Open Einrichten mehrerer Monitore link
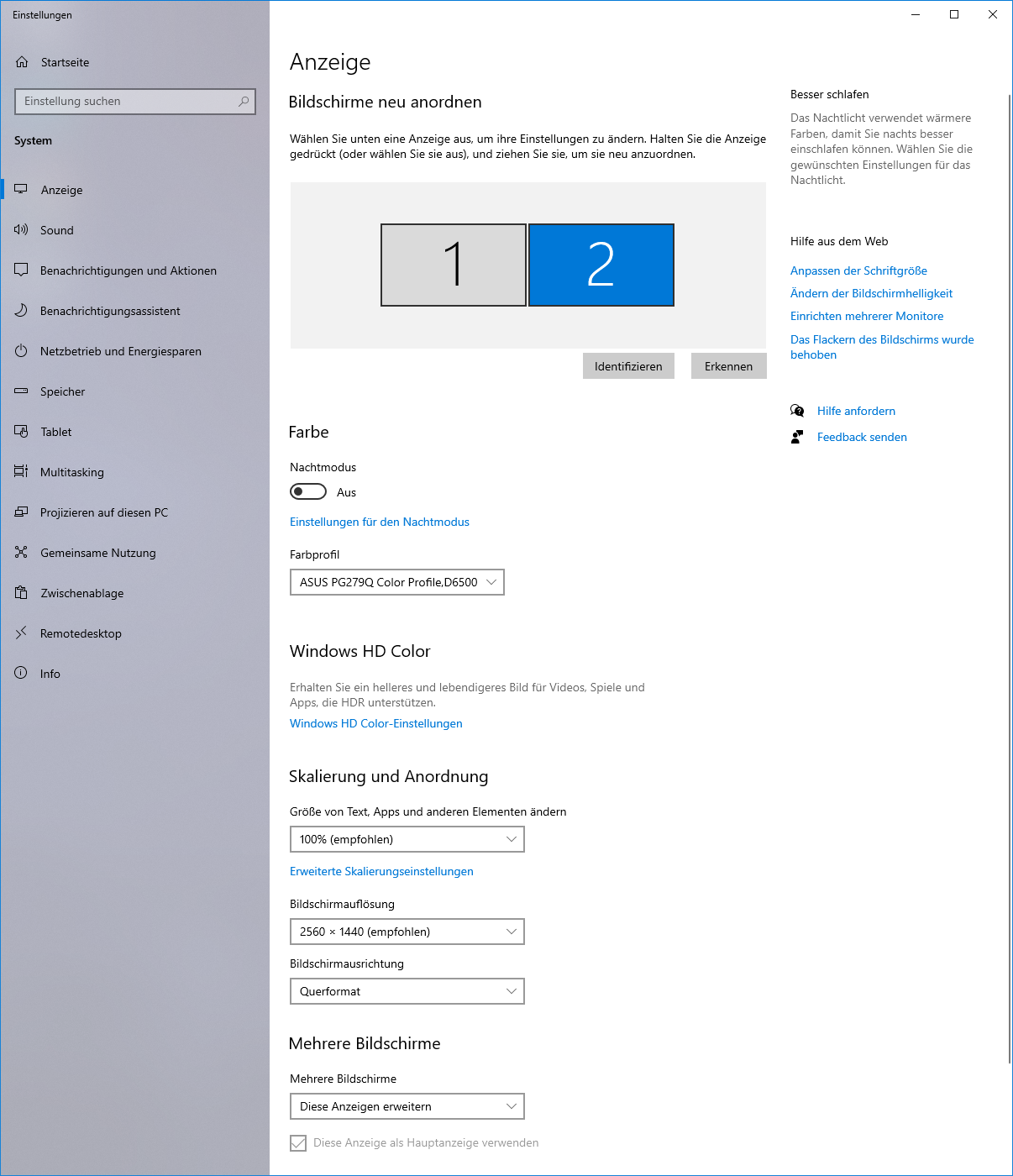This screenshot has width=1013, height=1176. pyautogui.click(x=867, y=316)
